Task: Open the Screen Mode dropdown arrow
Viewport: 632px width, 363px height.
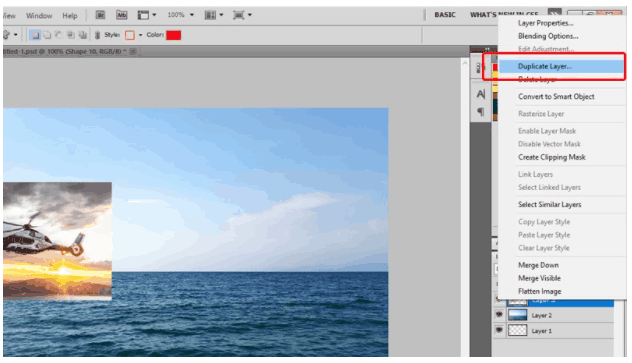Action: 249,15
